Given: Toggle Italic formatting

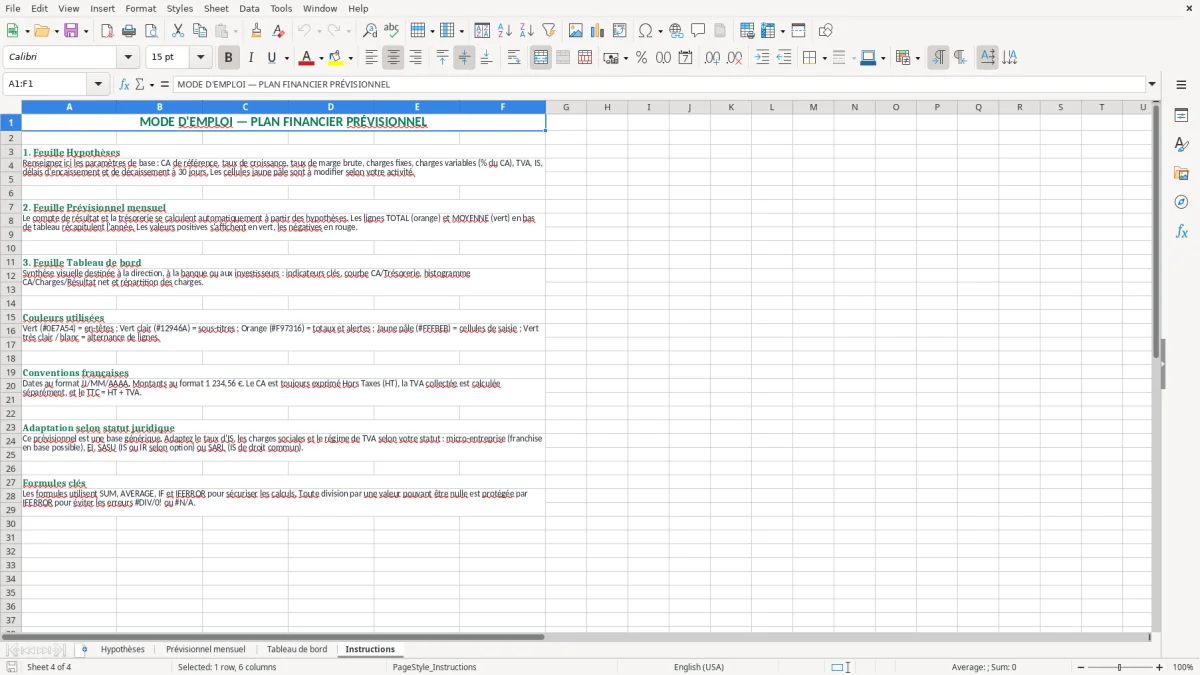Looking at the screenshot, I should click(x=250, y=58).
